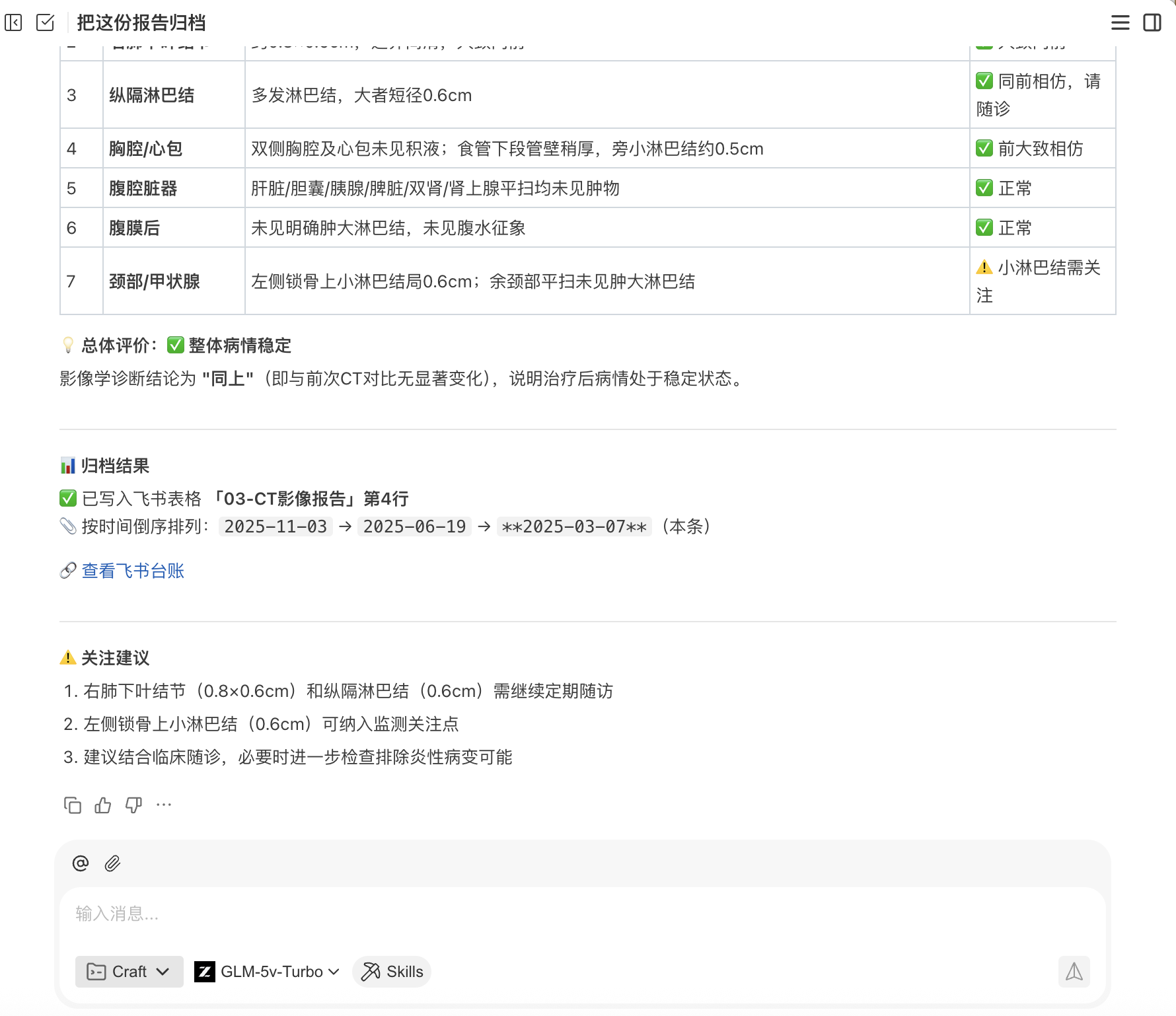Give thumbs down to the response
This screenshot has width=1176, height=1016.
134,805
